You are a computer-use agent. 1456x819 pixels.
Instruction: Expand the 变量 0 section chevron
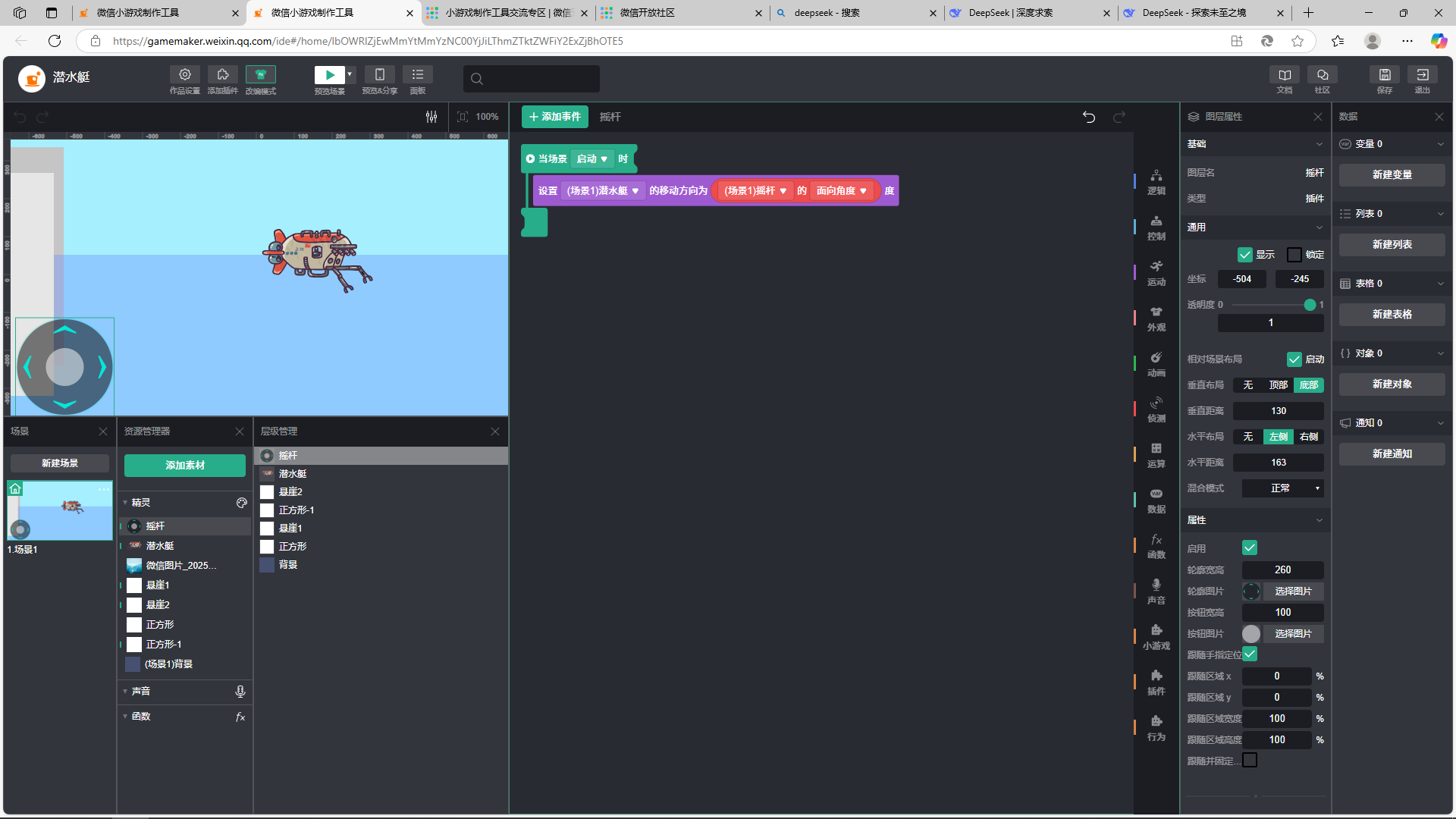coord(1441,144)
